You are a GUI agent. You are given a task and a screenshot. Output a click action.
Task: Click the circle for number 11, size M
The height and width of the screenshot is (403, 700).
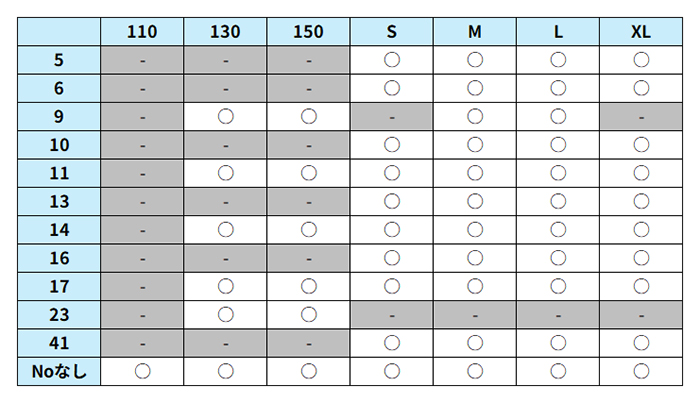[x=475, y=173]
